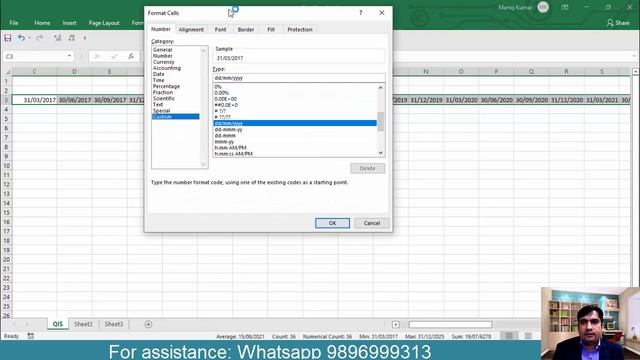Open the Insert ribbon tab
The width and height of the screenshot is (640, 360).
point(69,23)
